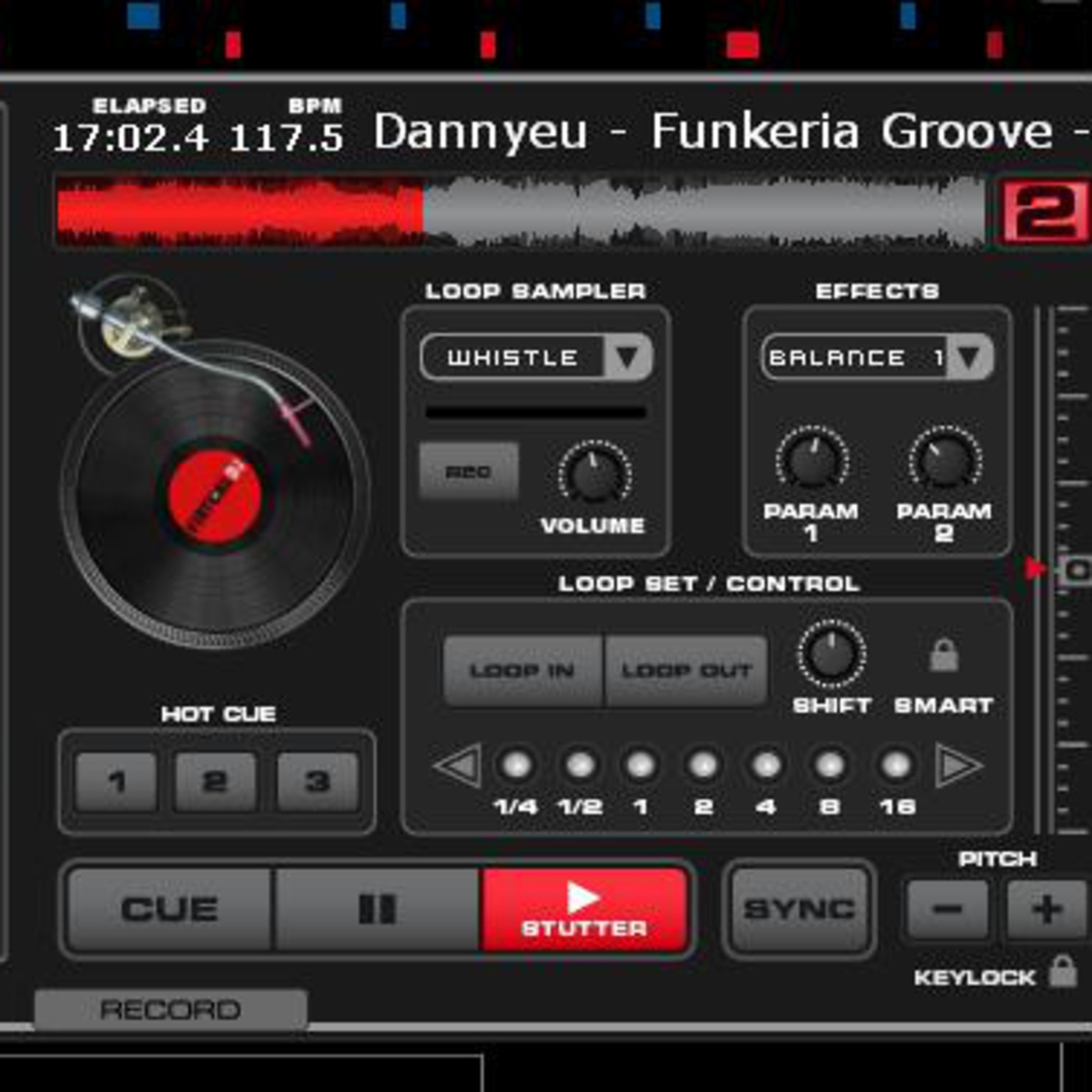Viewport: 1092px width, 1092px height.
Task: Click the red vinyl record label
Action: (x=215, y=498)
